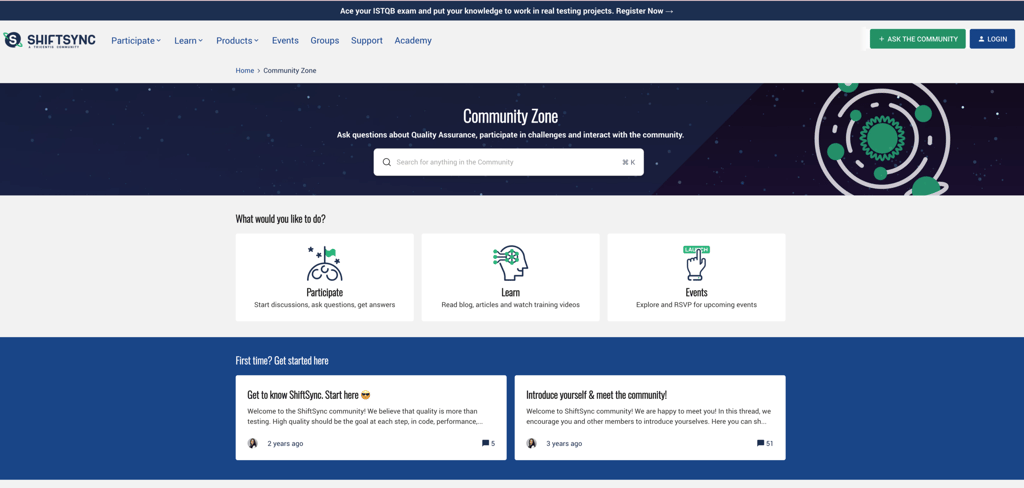
Task: Click the Learn card title
Action: 511,293
